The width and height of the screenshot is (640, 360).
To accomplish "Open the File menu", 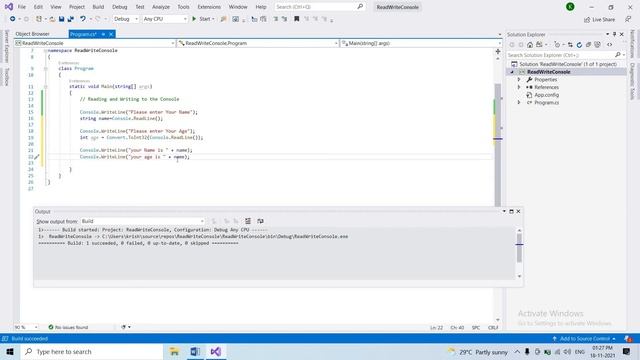I will pyautogui.click(x=22, y=7).
